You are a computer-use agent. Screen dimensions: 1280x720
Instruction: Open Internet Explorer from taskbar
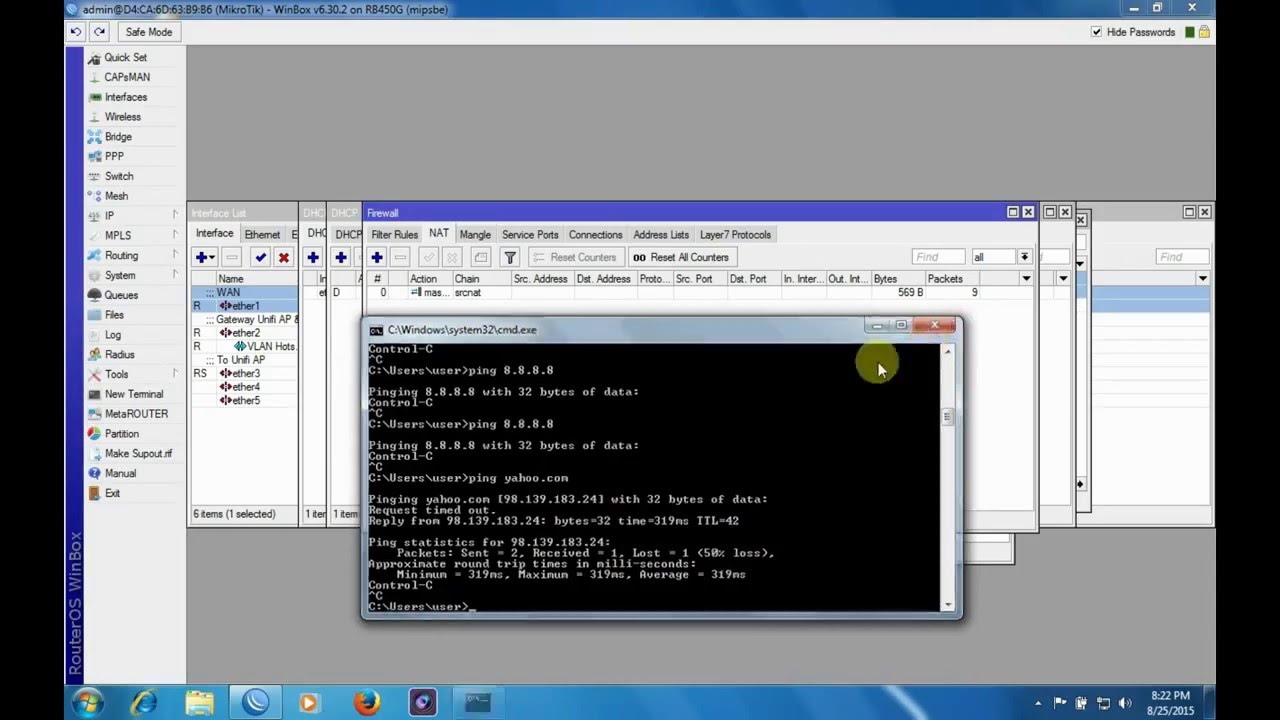coord(145,703)
